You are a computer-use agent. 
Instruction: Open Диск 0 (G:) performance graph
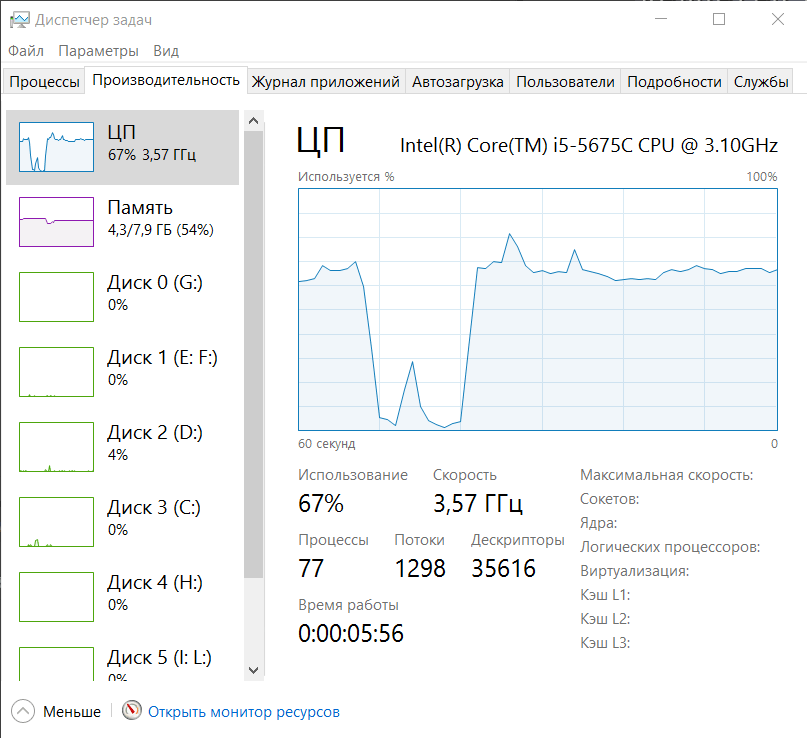point(57,297)
